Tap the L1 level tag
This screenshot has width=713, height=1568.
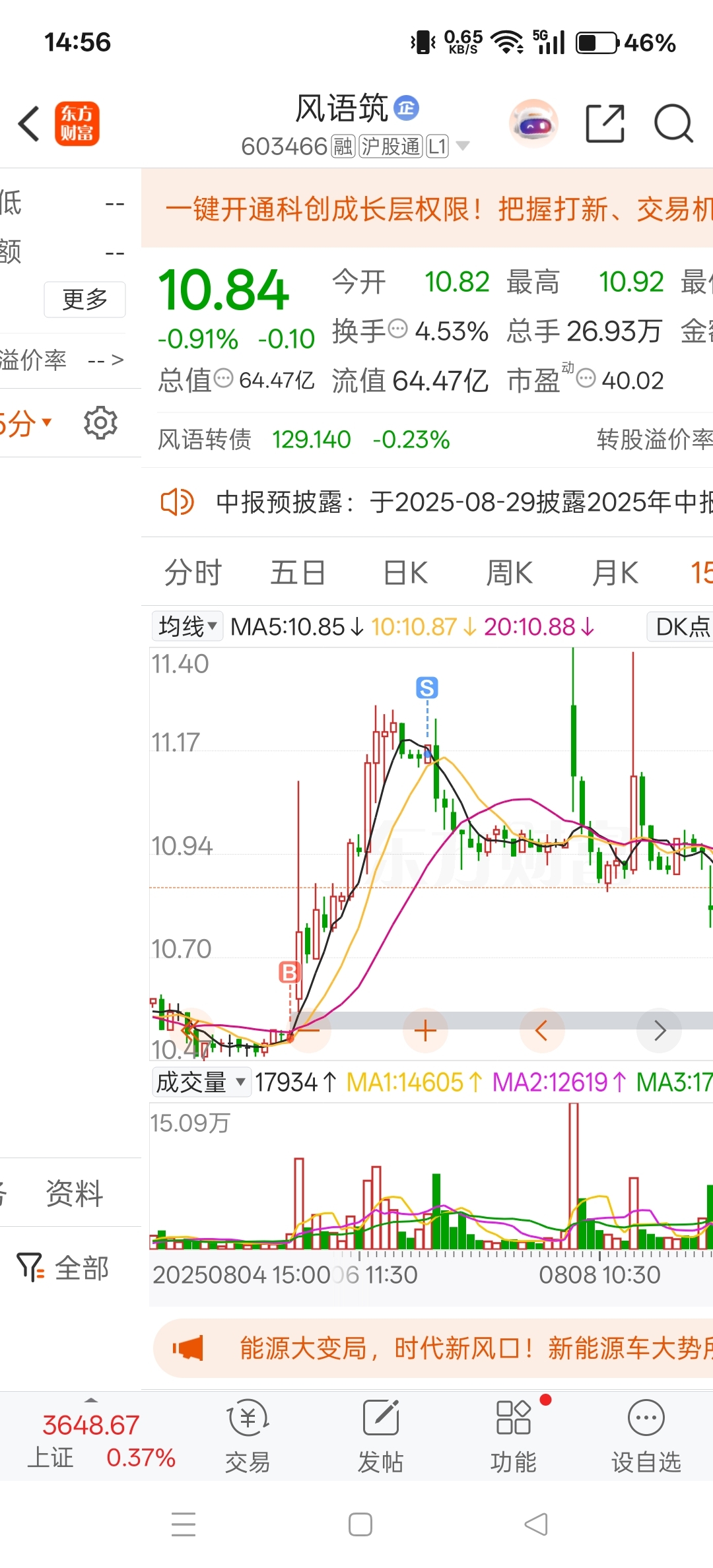[437, 146]
